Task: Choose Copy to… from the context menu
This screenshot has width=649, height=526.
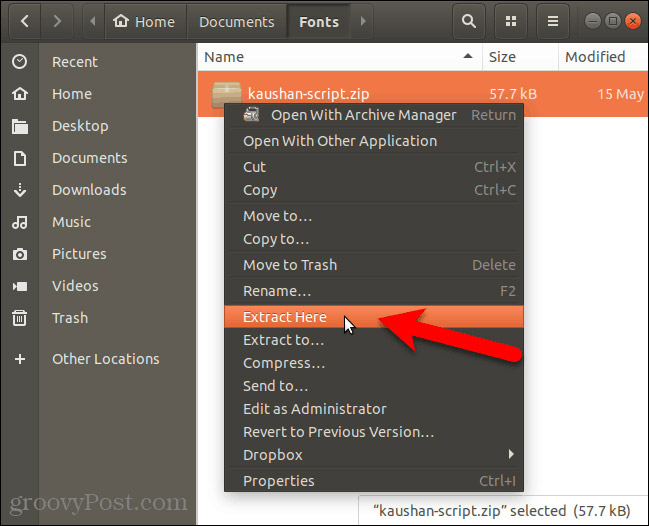Action: [x=374, y=239]
